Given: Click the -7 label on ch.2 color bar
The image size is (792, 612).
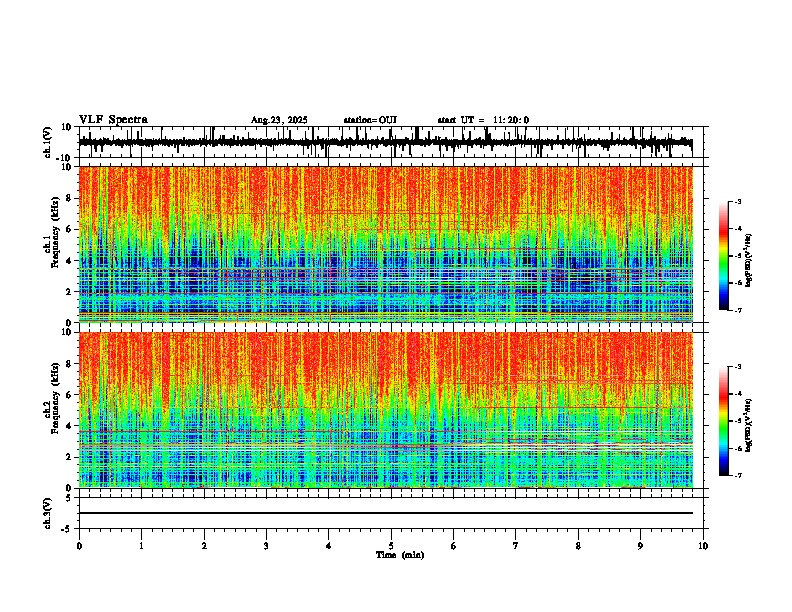Looking at the screenshot, I should 737,475.
